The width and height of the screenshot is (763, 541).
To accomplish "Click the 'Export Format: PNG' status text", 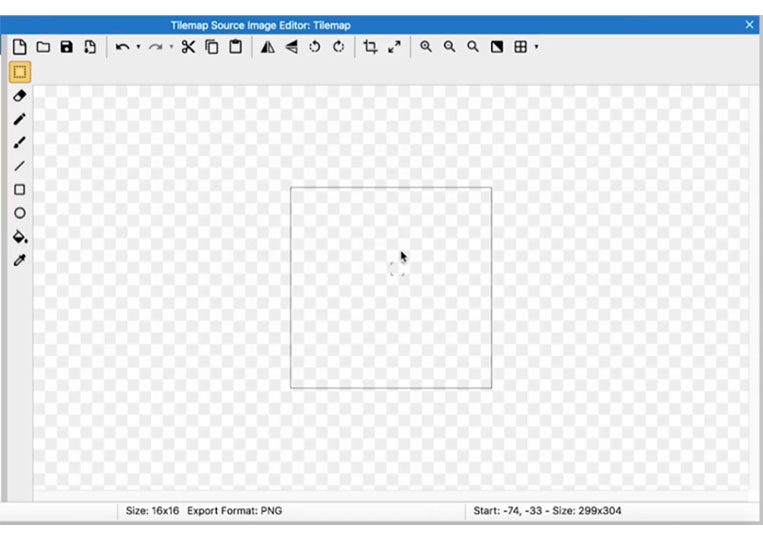I will tap(235, 511).
